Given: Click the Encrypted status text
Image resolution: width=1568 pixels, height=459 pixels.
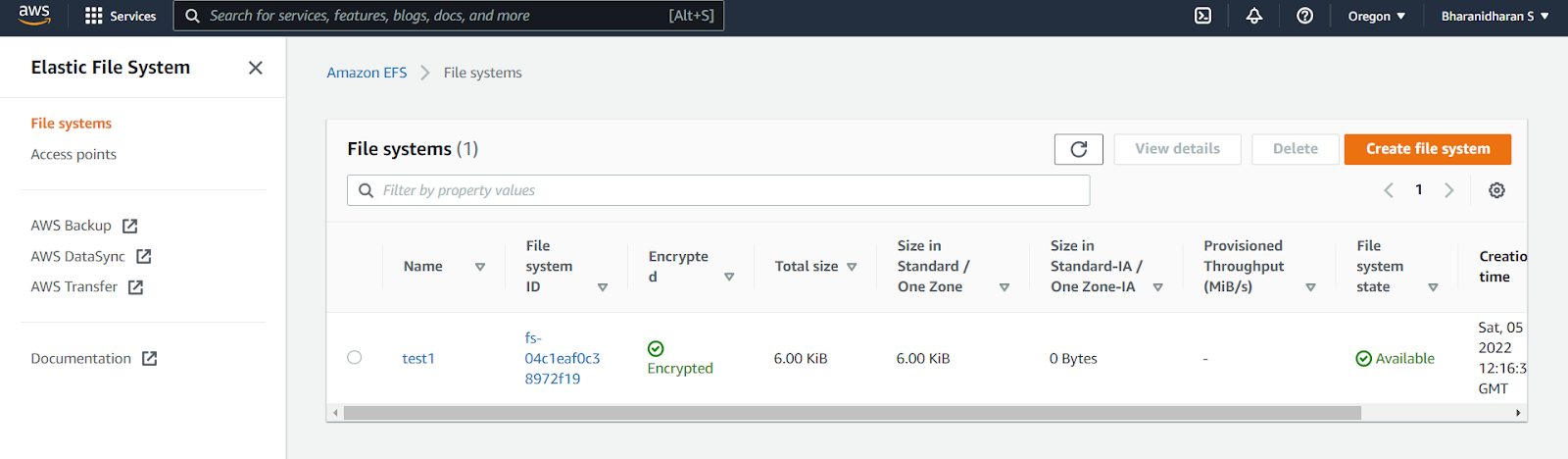Looking at the screenshot, I should point(680,369).
